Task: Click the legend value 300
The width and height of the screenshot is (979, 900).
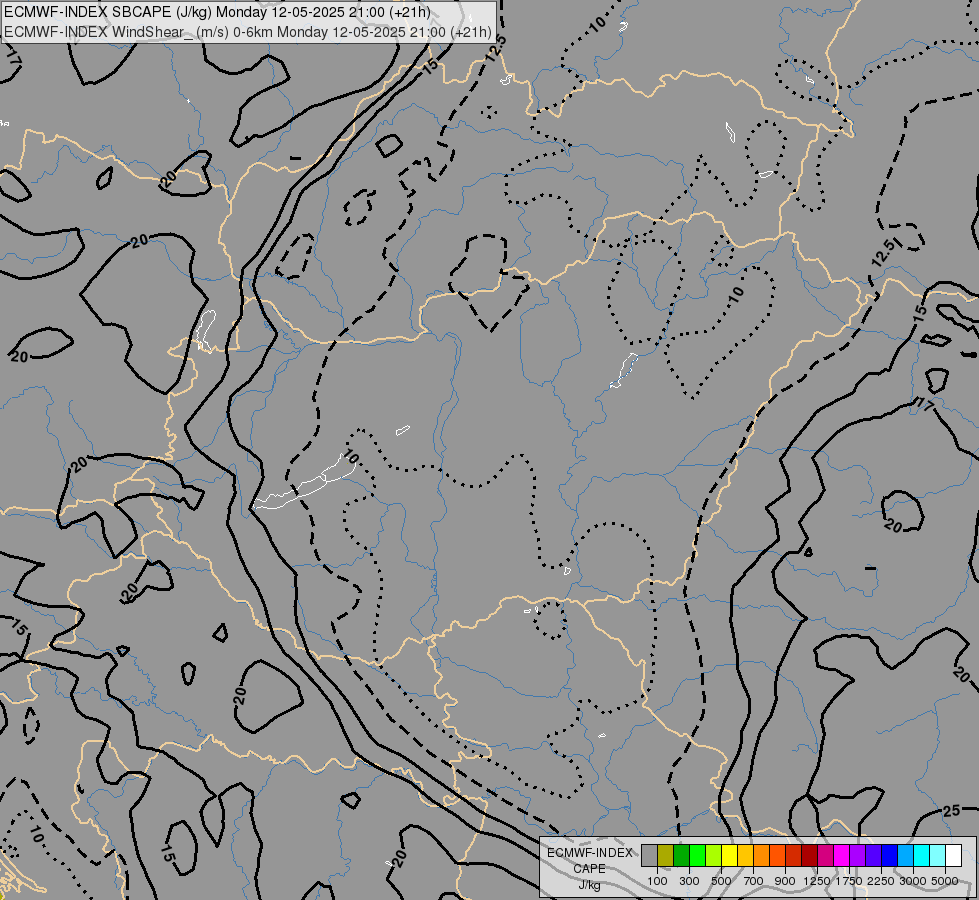Action: [x=689, y=881]
